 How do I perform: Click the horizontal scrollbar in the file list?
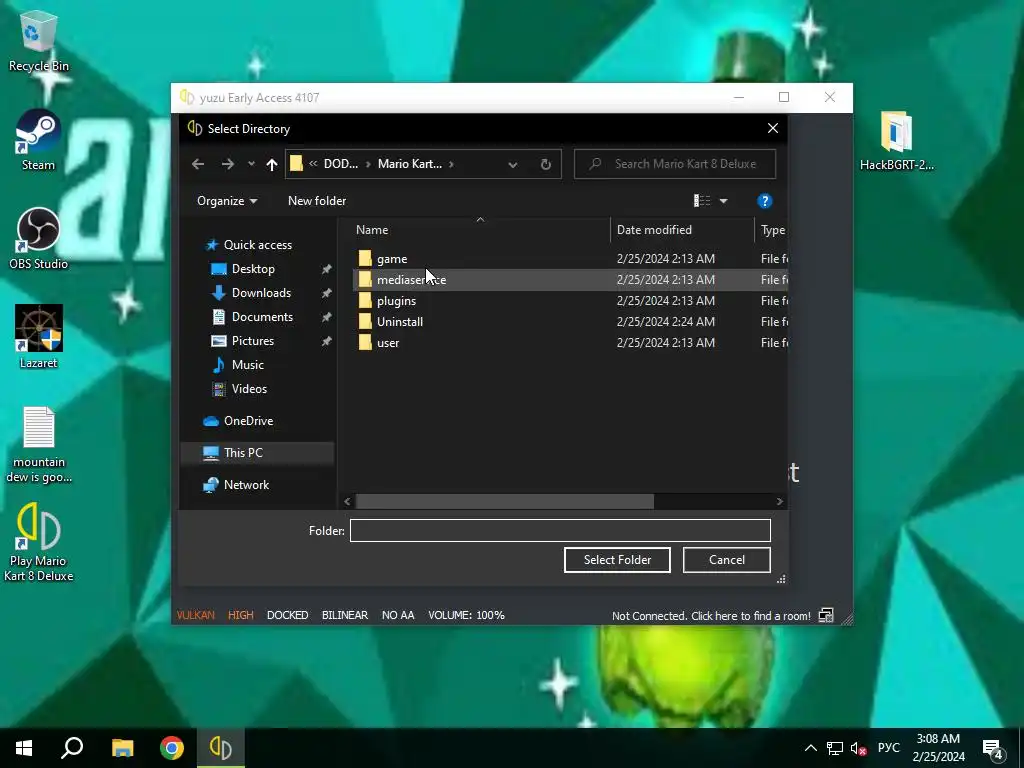click(505, 502)
